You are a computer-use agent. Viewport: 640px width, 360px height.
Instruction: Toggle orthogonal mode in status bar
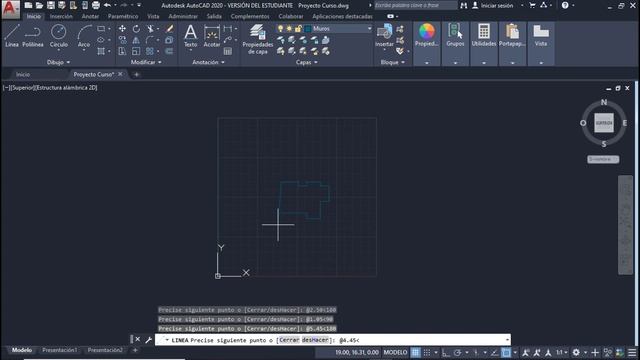click(445, 352)
